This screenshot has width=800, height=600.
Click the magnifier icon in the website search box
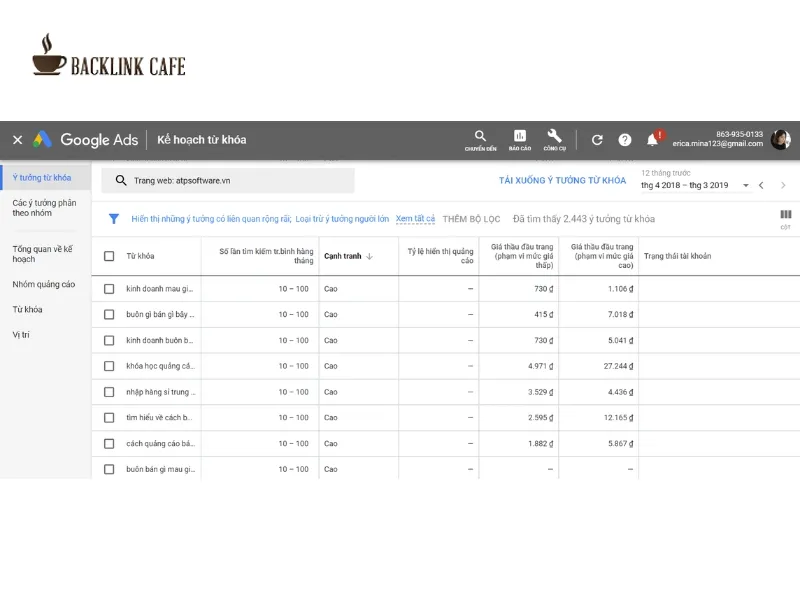click(121, 181)
